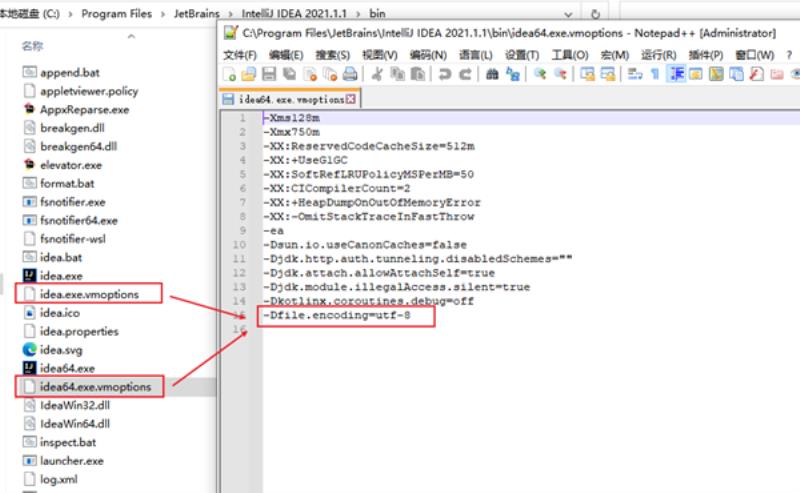
Task: Click the Save All toolbar icon
Action: coord(289,74)
